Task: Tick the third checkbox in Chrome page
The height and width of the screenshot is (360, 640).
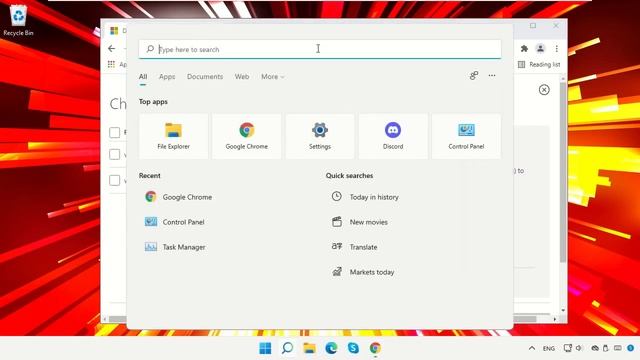Action: (115, 180)
